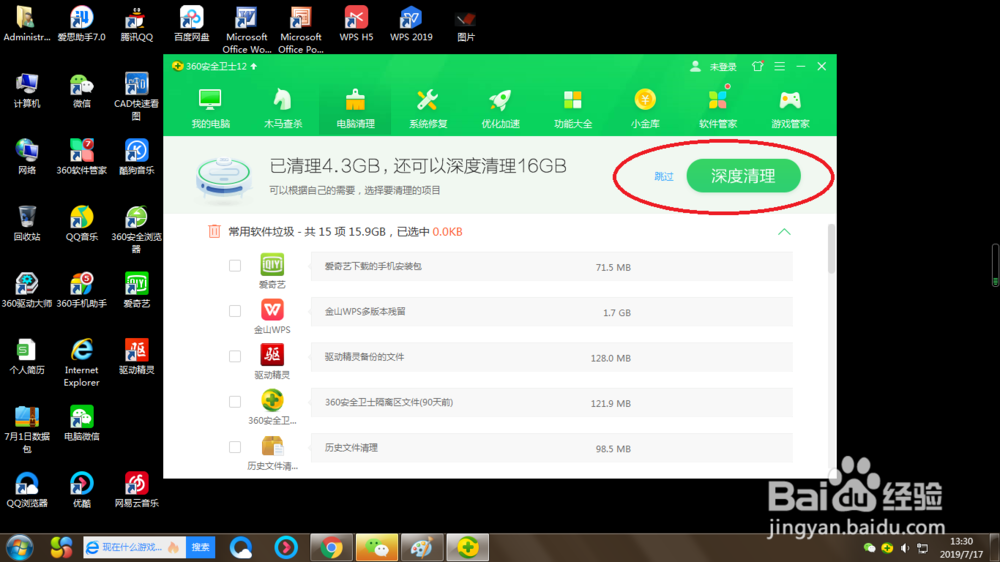The height and width of the screenshot is (562, 1000).
Task: Click the 1.7 GB size value
Action: pos(617,313)
